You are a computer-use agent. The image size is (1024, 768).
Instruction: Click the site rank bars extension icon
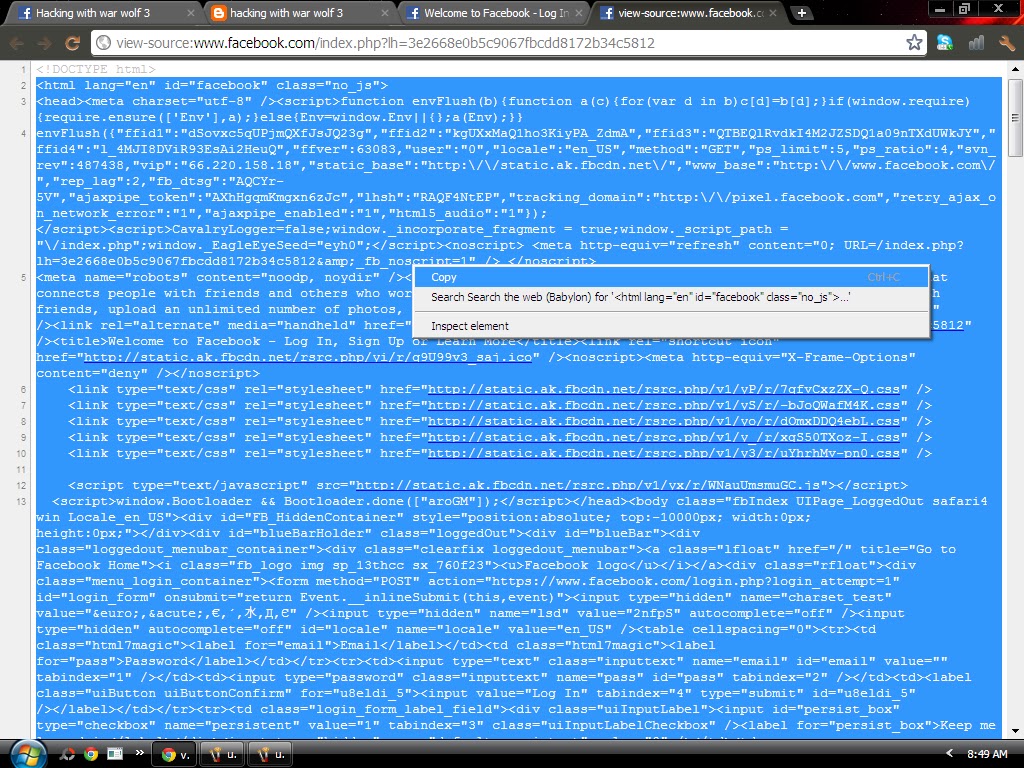(977, 44)
